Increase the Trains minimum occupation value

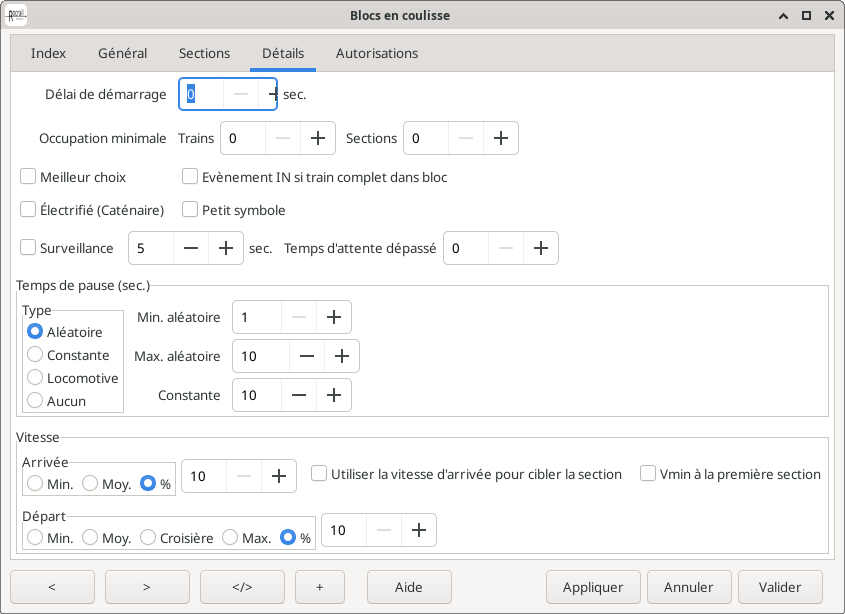click(x=318, y=139)
